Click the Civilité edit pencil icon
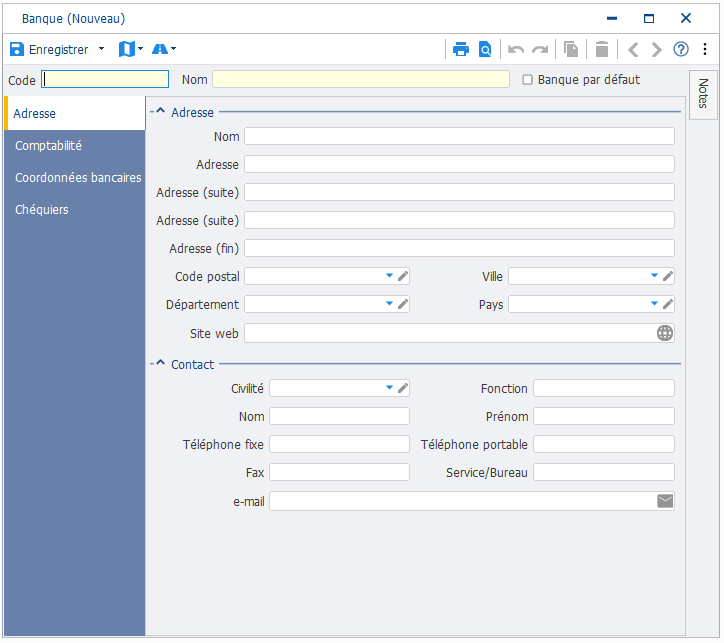Screen dimensions: 724x643 403,388
